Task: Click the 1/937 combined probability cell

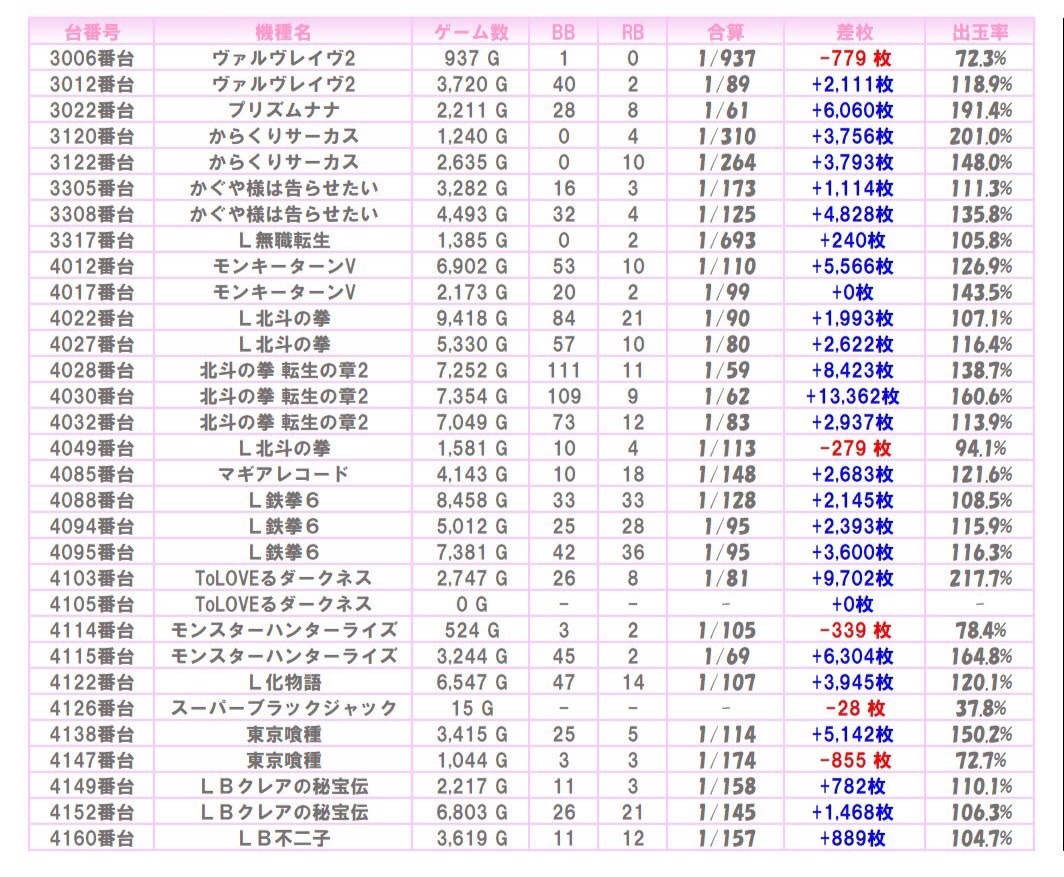Action: [726, 58]
